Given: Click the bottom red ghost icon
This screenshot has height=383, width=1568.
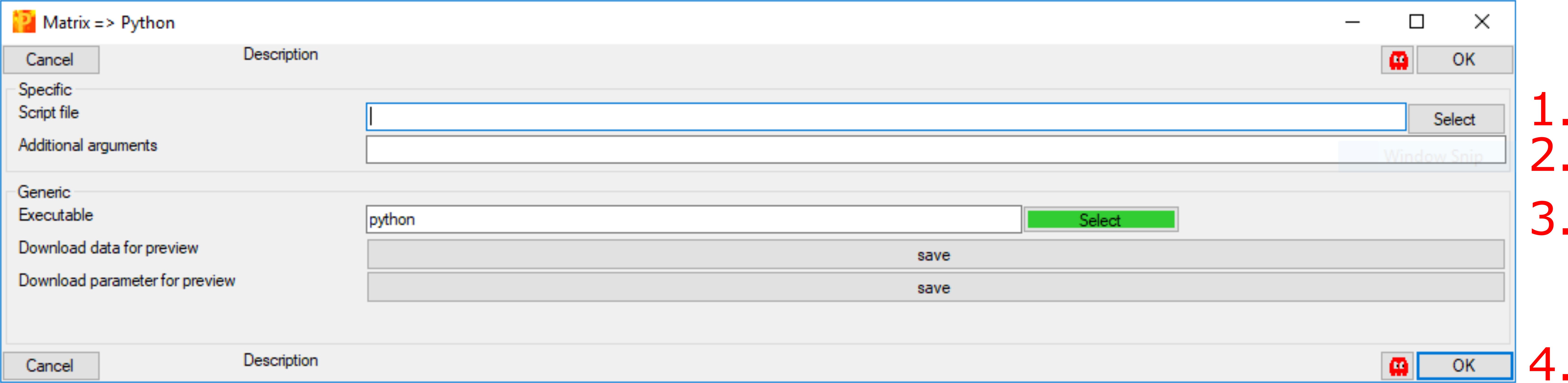Looking at the screenshot, I should click(1398, 366).
